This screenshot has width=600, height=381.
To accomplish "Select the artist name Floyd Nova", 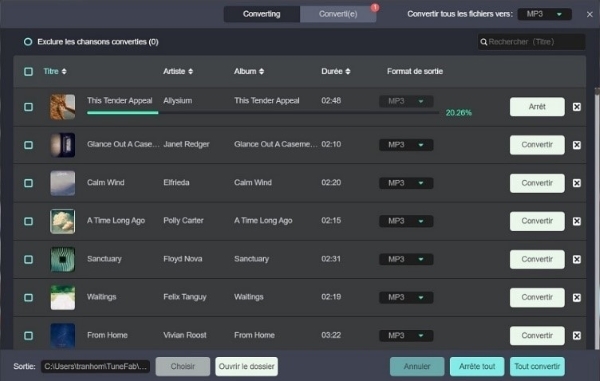I will [183, 259].
